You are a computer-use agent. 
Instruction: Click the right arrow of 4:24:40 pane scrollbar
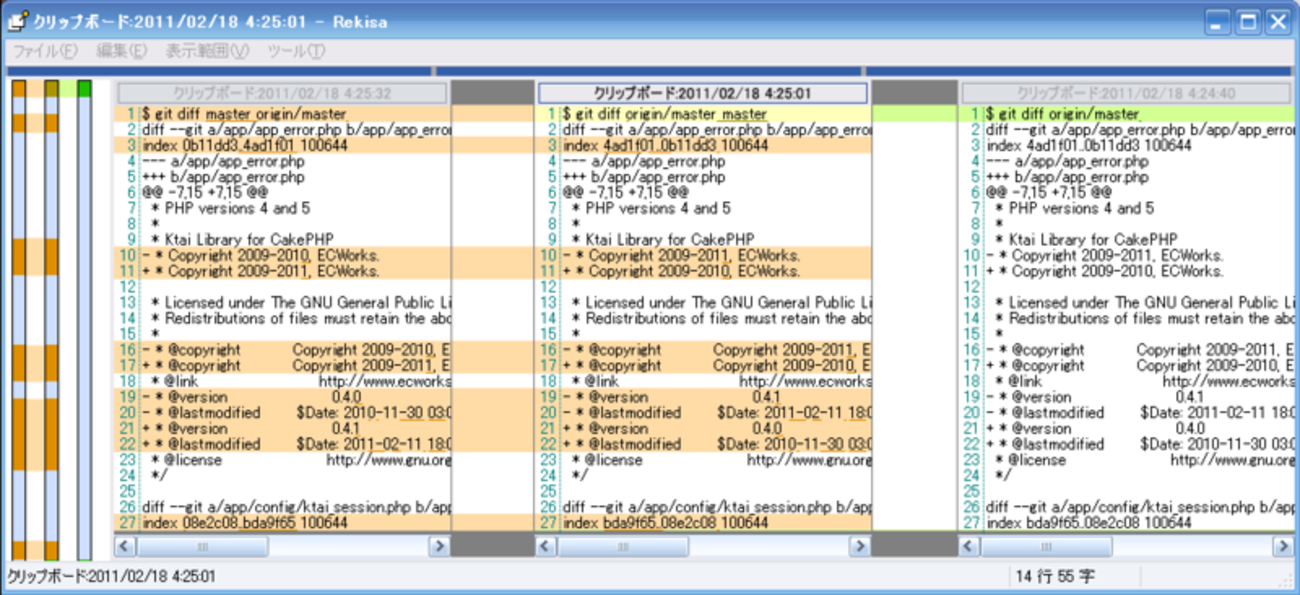(x=1283, y=547)
